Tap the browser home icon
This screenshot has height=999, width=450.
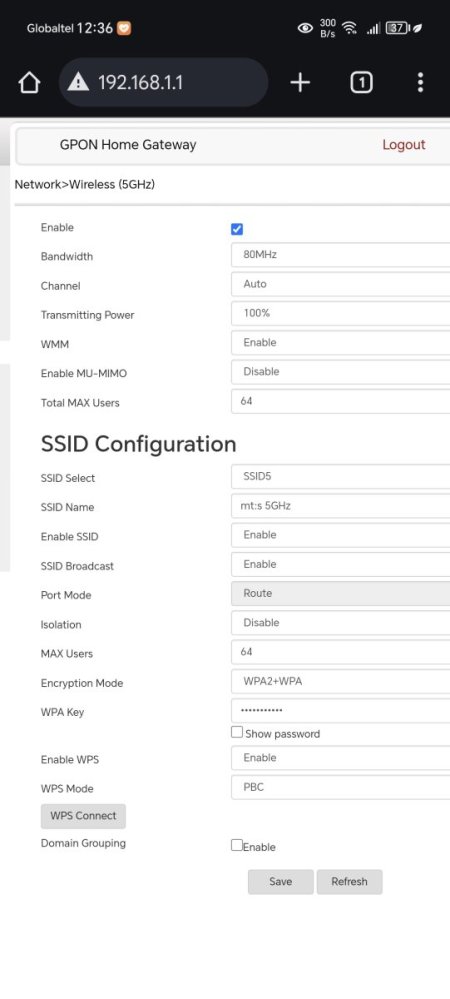click(29, 83)
